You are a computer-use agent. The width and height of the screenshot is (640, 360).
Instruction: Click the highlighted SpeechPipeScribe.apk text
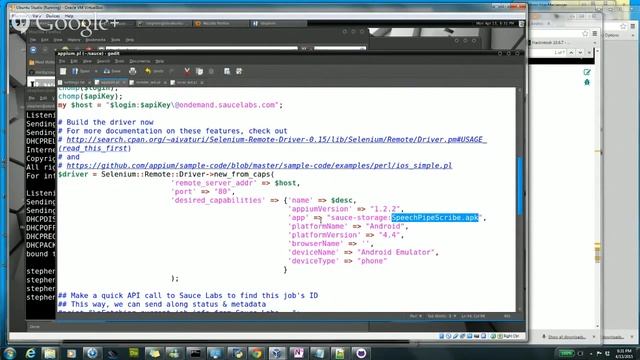coord(435,218)
